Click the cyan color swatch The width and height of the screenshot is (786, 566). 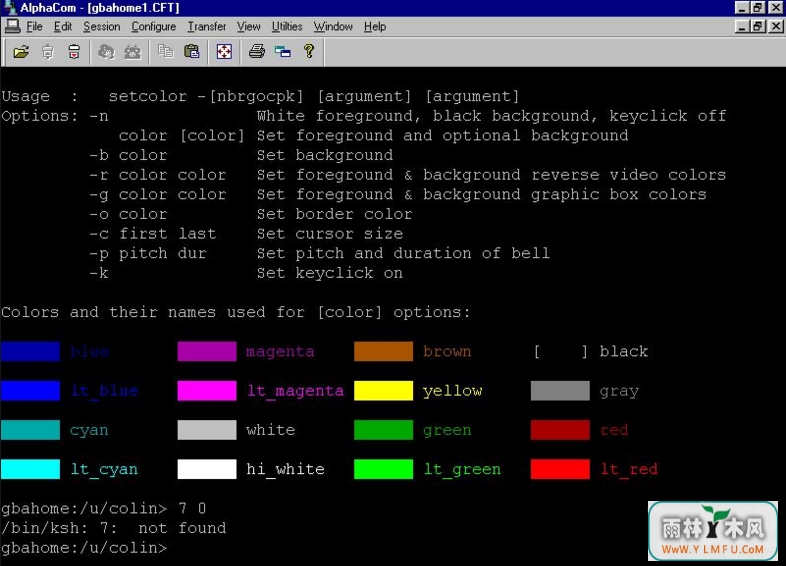31,430
